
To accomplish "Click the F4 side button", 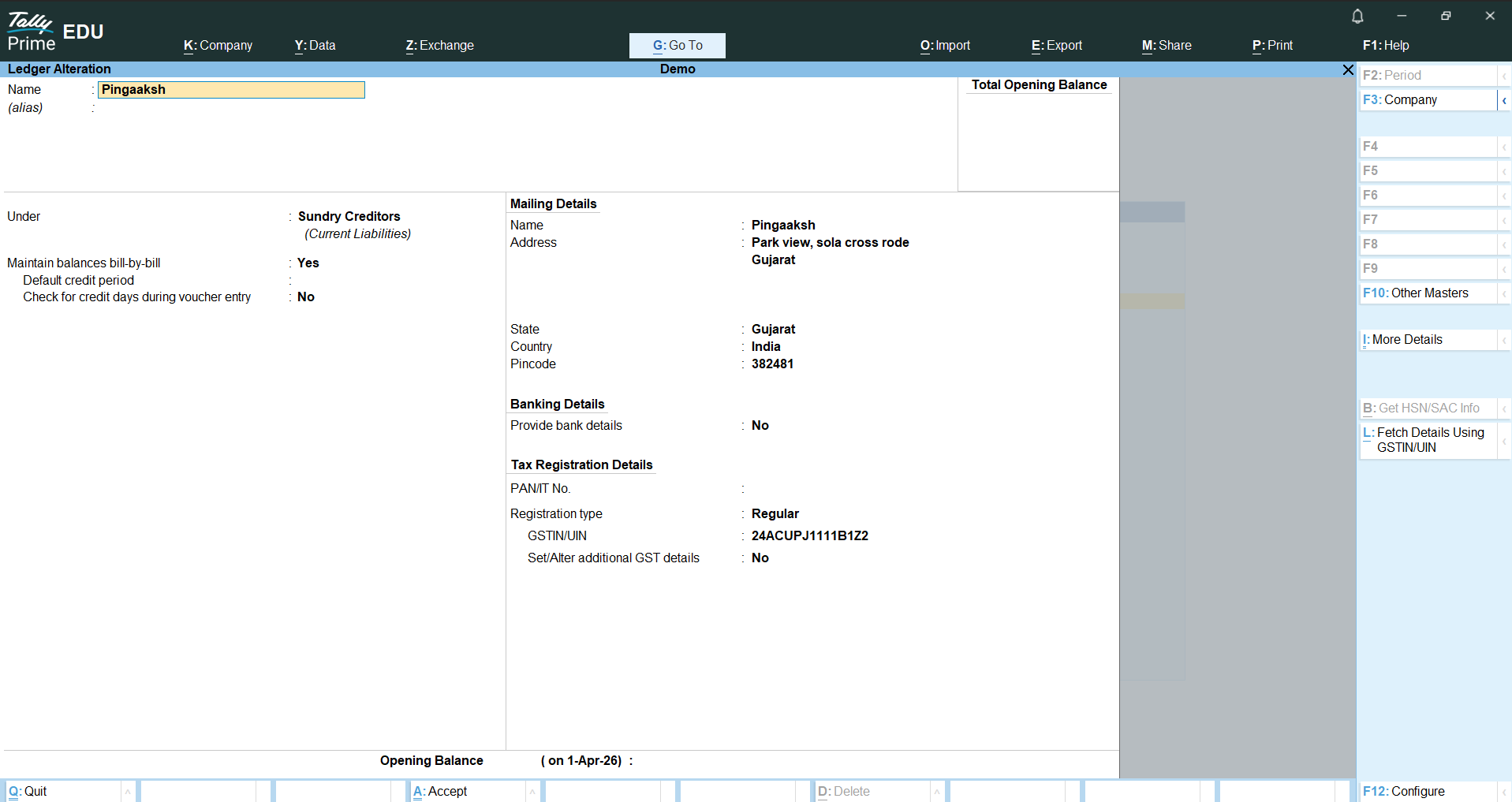I will click(x=1428, y=146).
